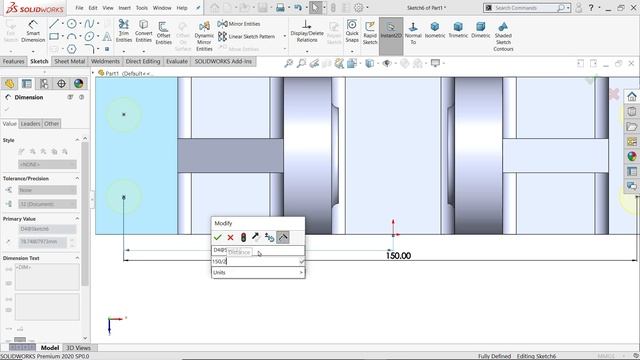Select the Sketch Text tool

click(107, 36)
